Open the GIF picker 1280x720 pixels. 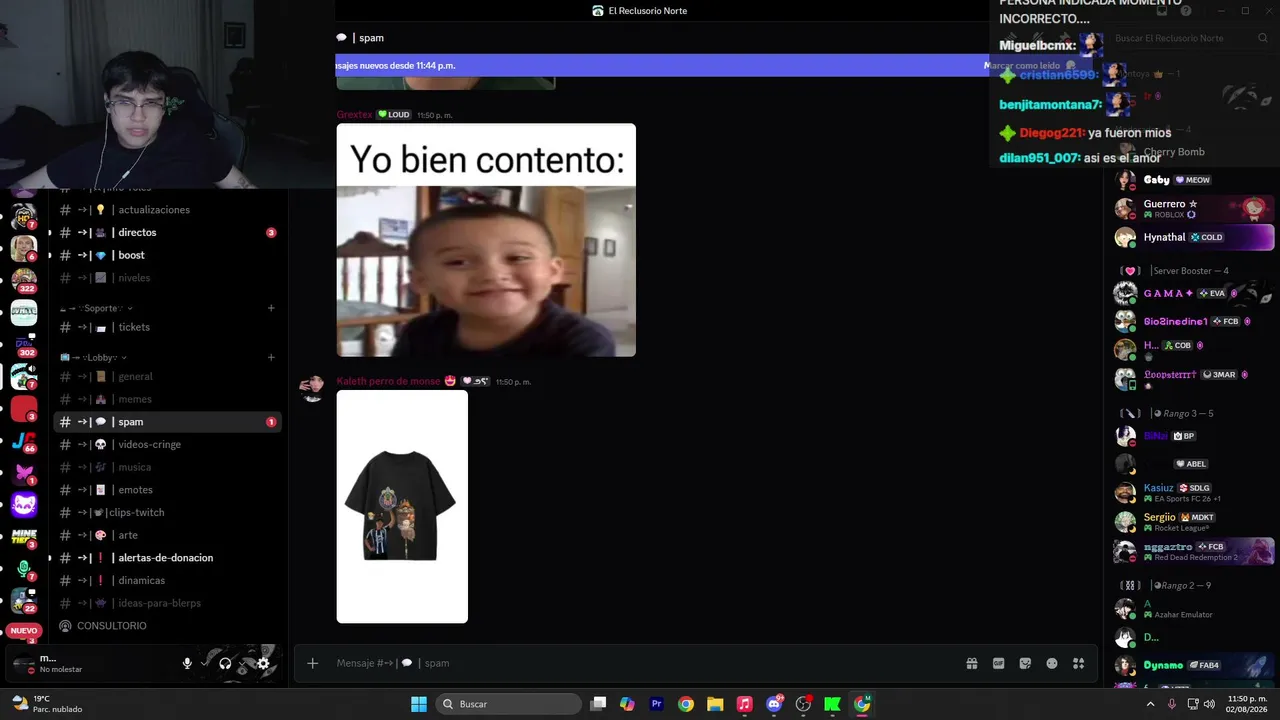click(998, 663)
